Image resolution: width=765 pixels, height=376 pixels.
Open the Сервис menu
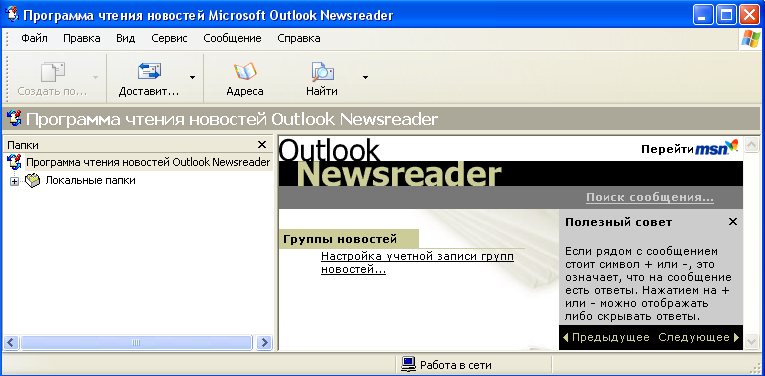pos(169,38)
